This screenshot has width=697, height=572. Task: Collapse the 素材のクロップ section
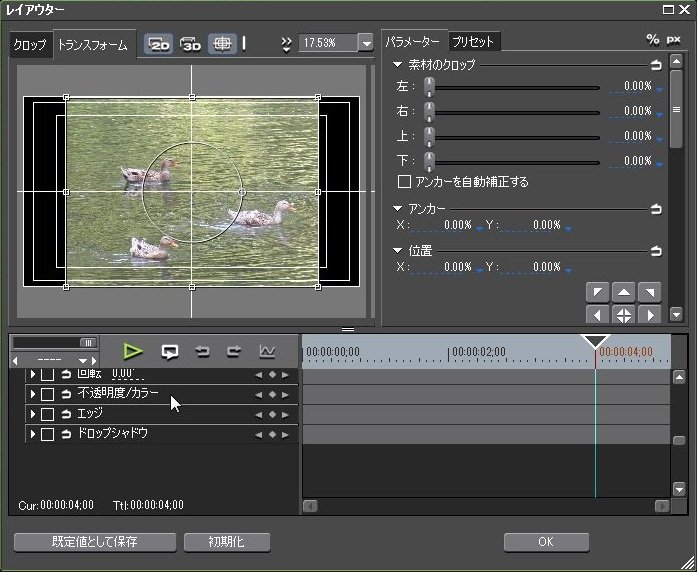click(397, 65)
